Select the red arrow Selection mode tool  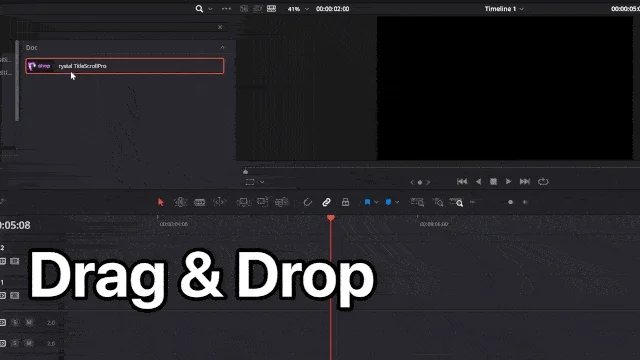coord(160,202)
